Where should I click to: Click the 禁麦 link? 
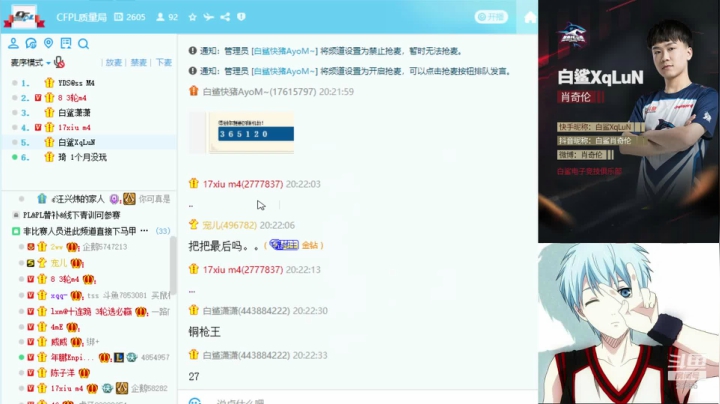(138, 62)
